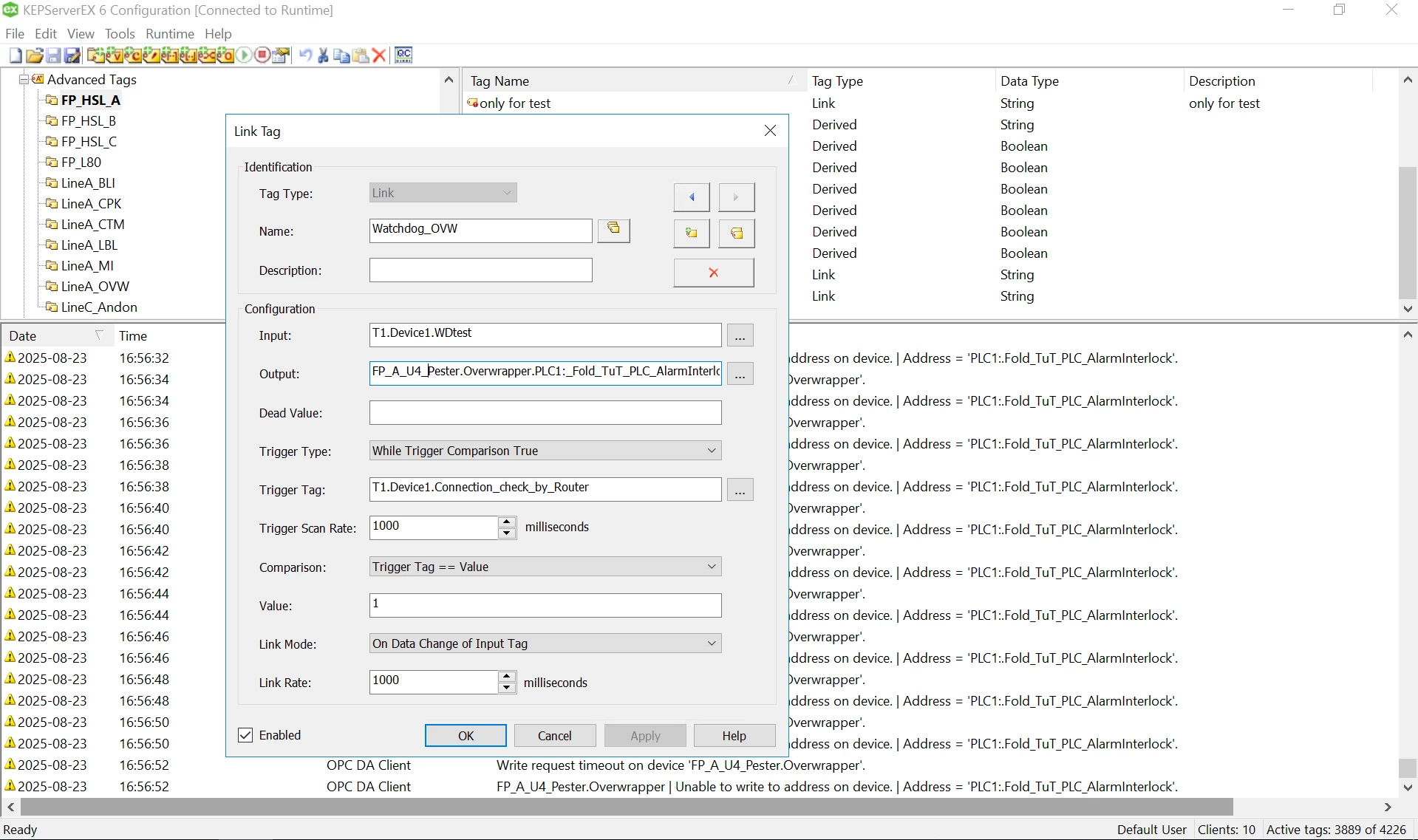1418x840 pixels.
Task: Click the Undo arrow icon
Action: click(305, 55)
